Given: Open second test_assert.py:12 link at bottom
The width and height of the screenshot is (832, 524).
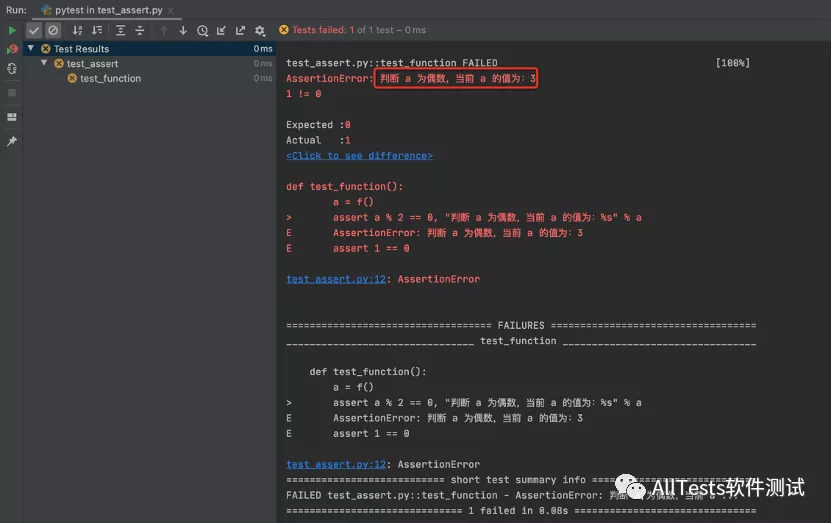Looking at the screenshot, I should click(x=336, y=464).
